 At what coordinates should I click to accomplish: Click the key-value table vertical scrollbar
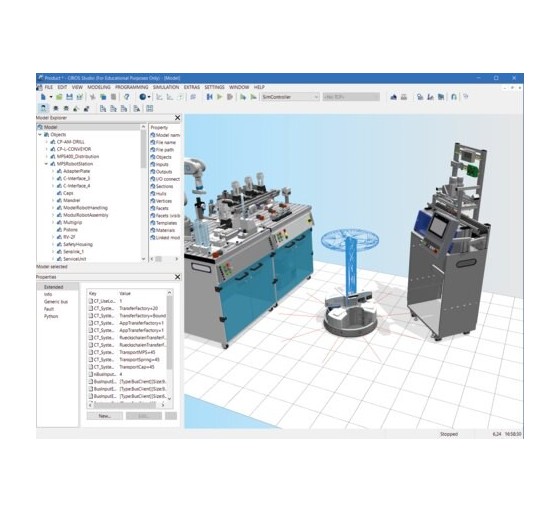point(170,332)
